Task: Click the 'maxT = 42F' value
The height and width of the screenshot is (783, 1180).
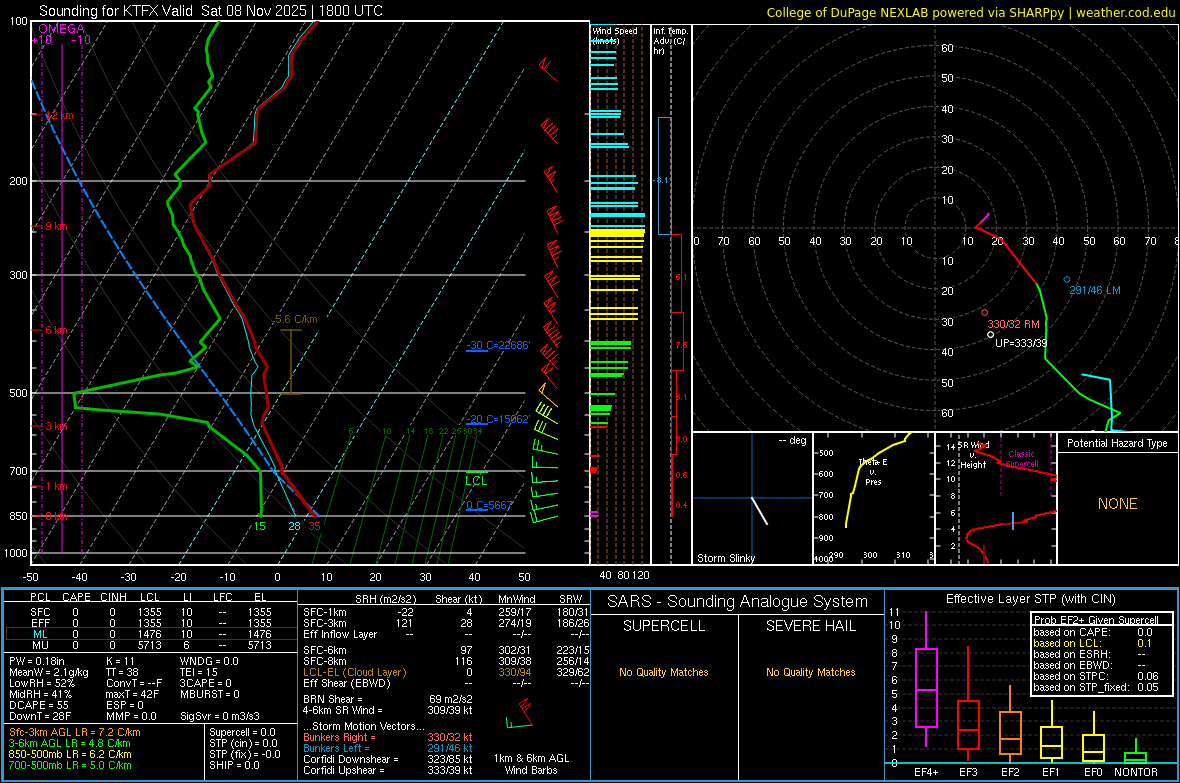Action: [132, 694]
